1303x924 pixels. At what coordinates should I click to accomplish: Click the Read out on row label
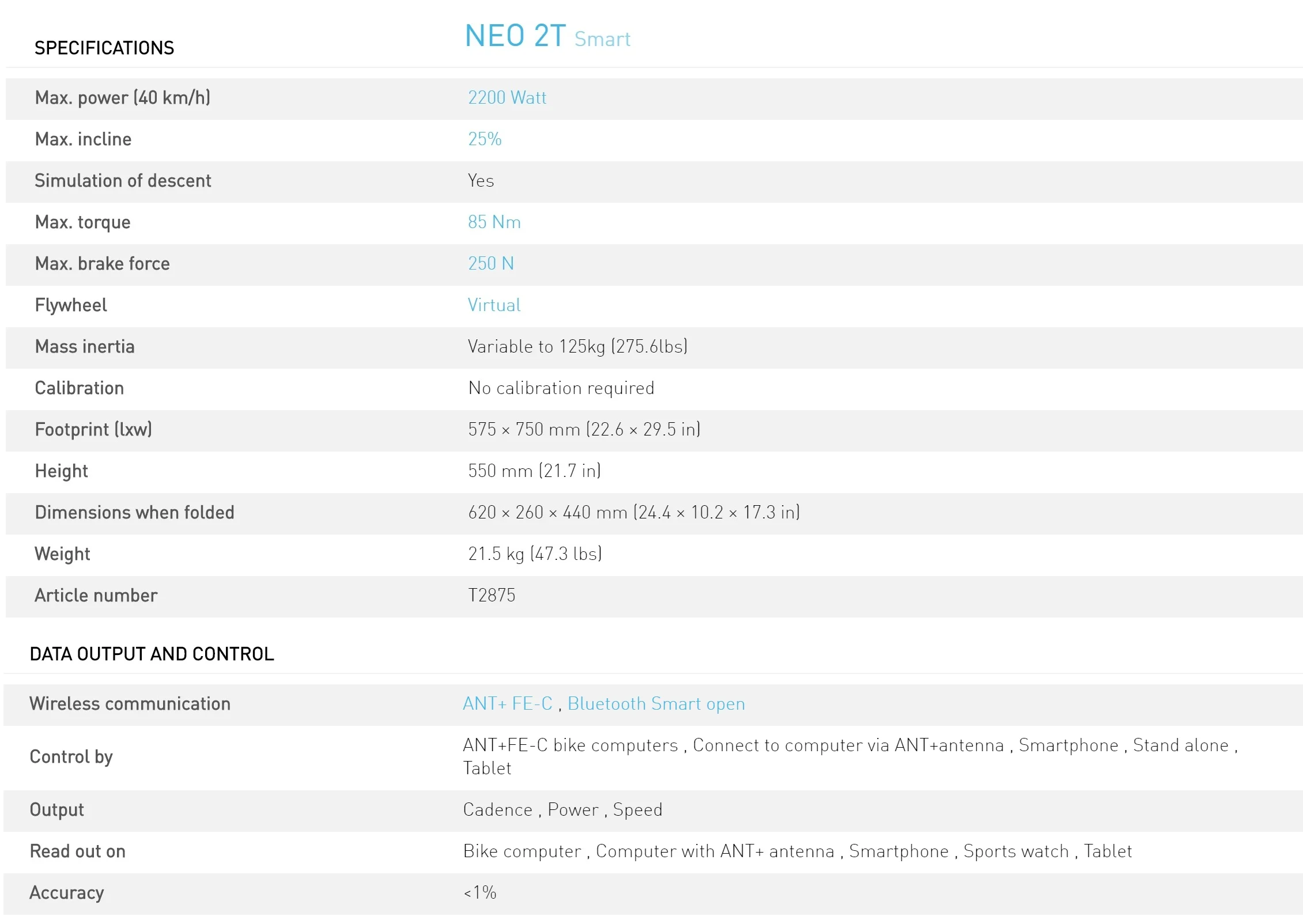pos(77,851)
